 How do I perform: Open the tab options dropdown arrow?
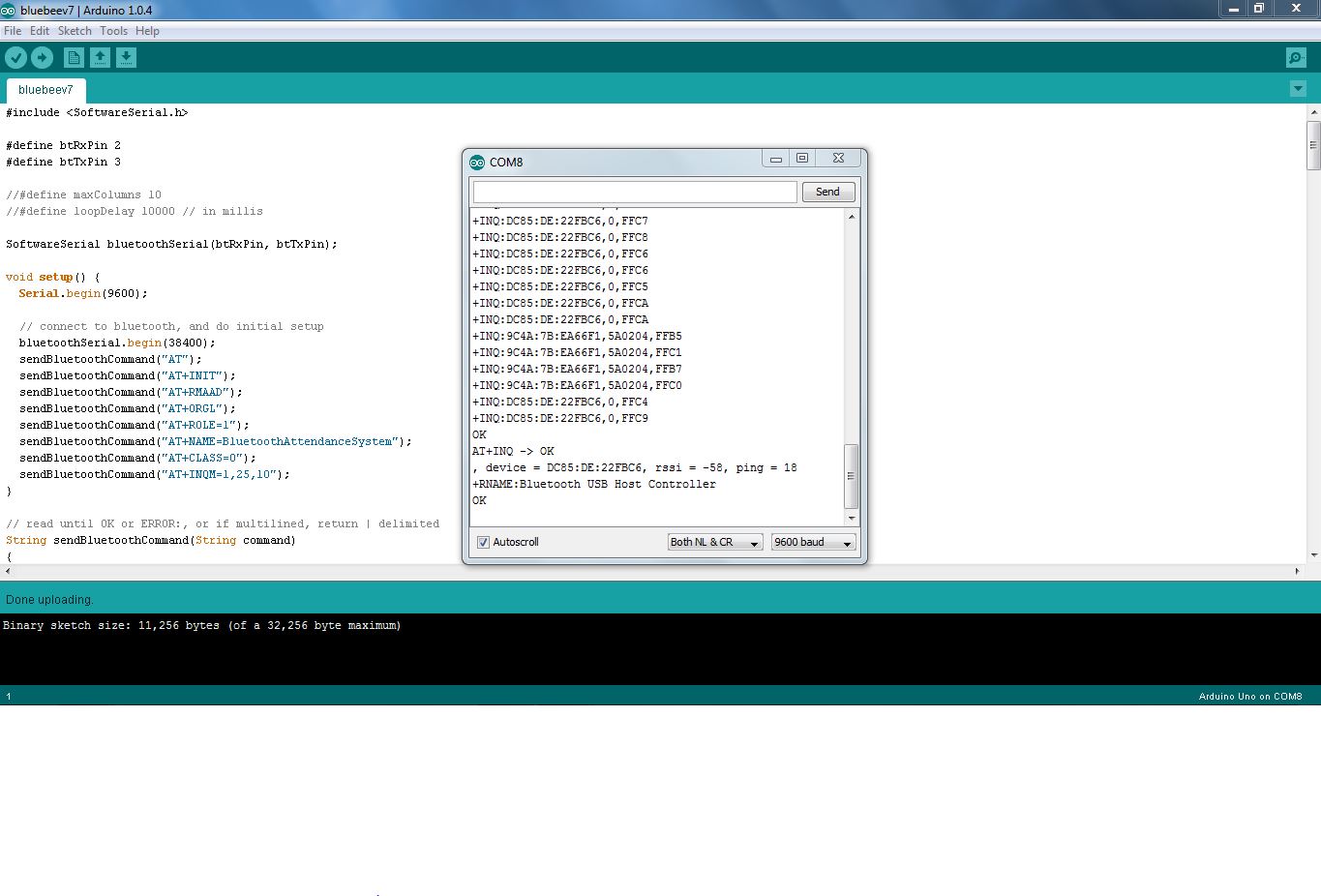[x=1298, y=89]
